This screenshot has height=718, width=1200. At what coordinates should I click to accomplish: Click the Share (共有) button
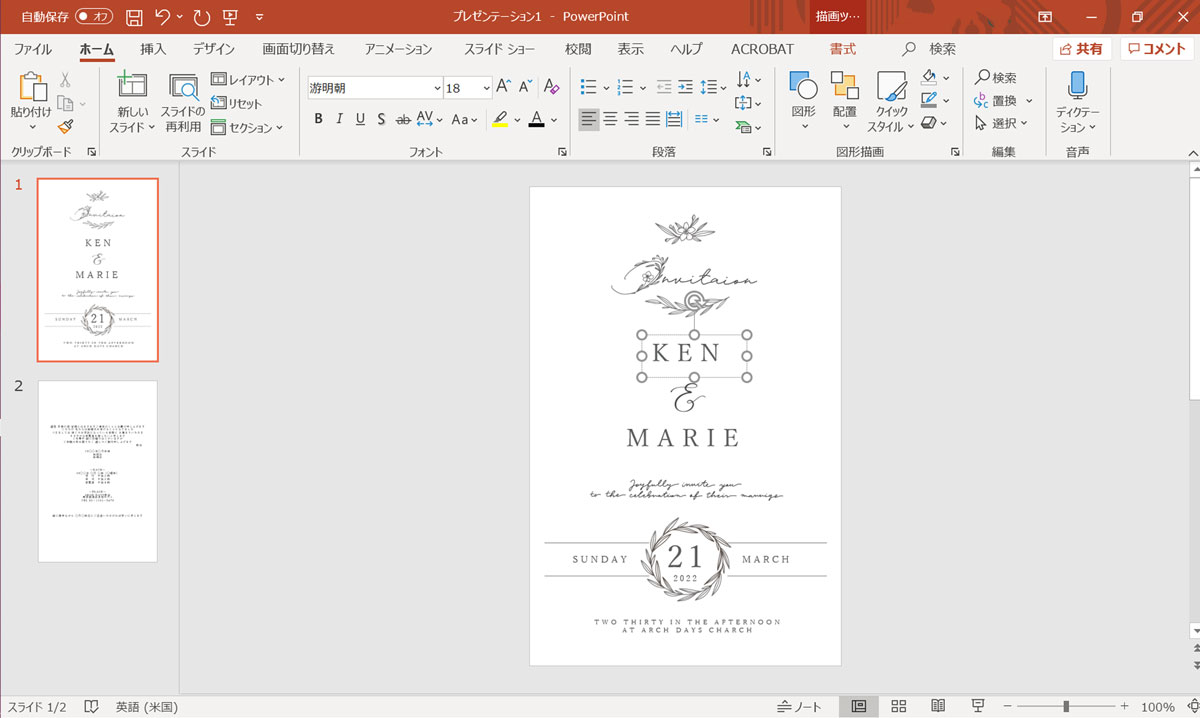click(x=1081, y=49)
